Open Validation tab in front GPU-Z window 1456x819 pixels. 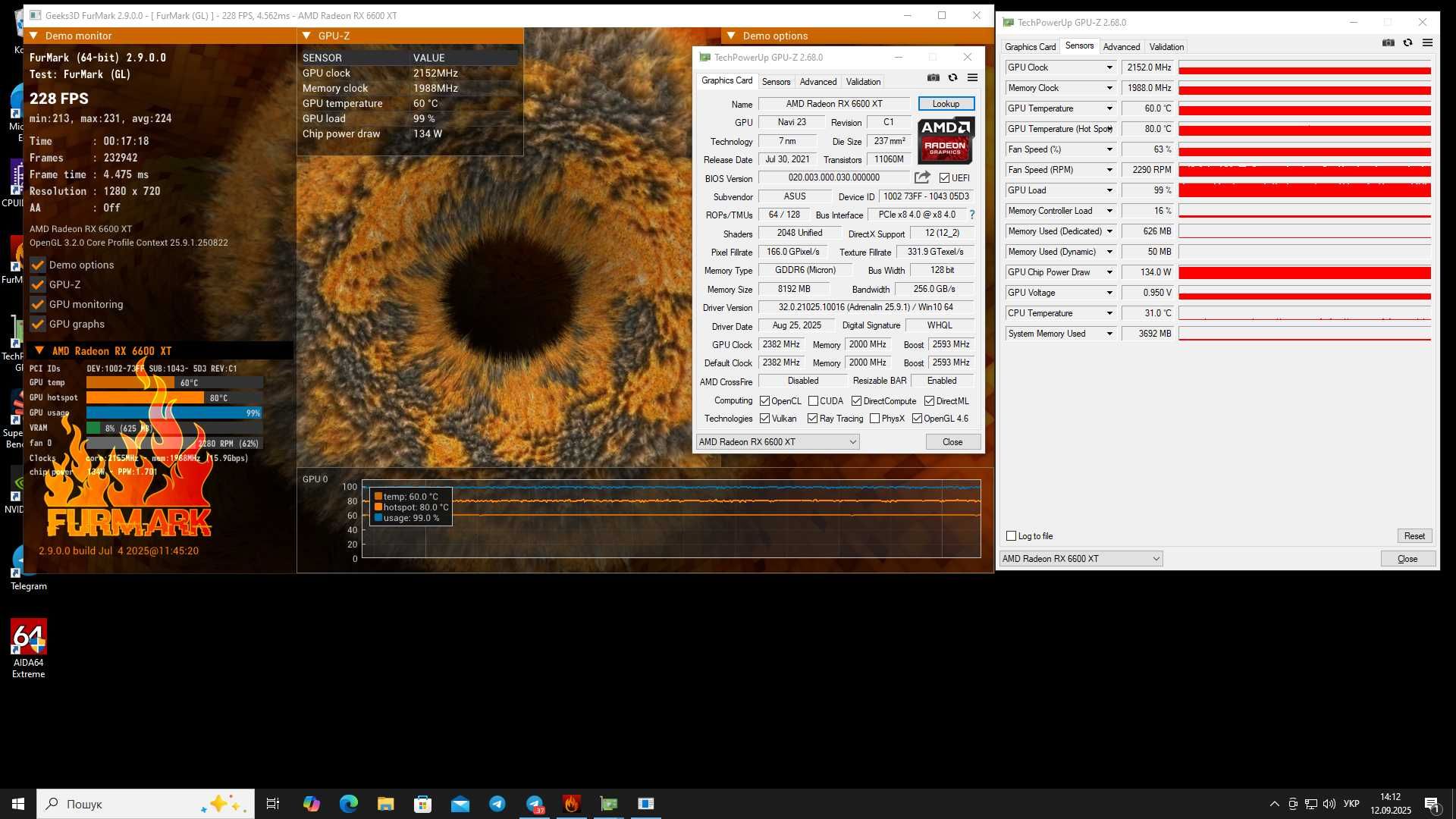pyautogui.click(x=863, y=82)
